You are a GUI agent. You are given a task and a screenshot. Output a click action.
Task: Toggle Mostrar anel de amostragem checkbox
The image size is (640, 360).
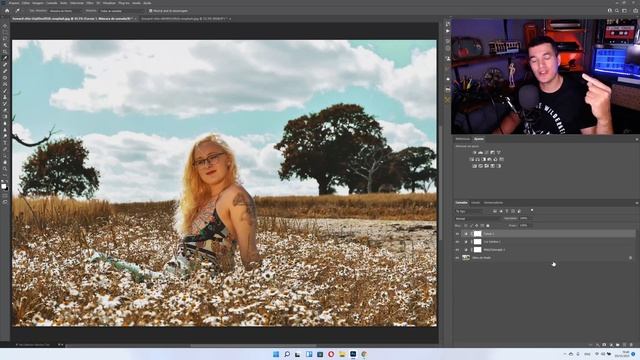point(151,11)
